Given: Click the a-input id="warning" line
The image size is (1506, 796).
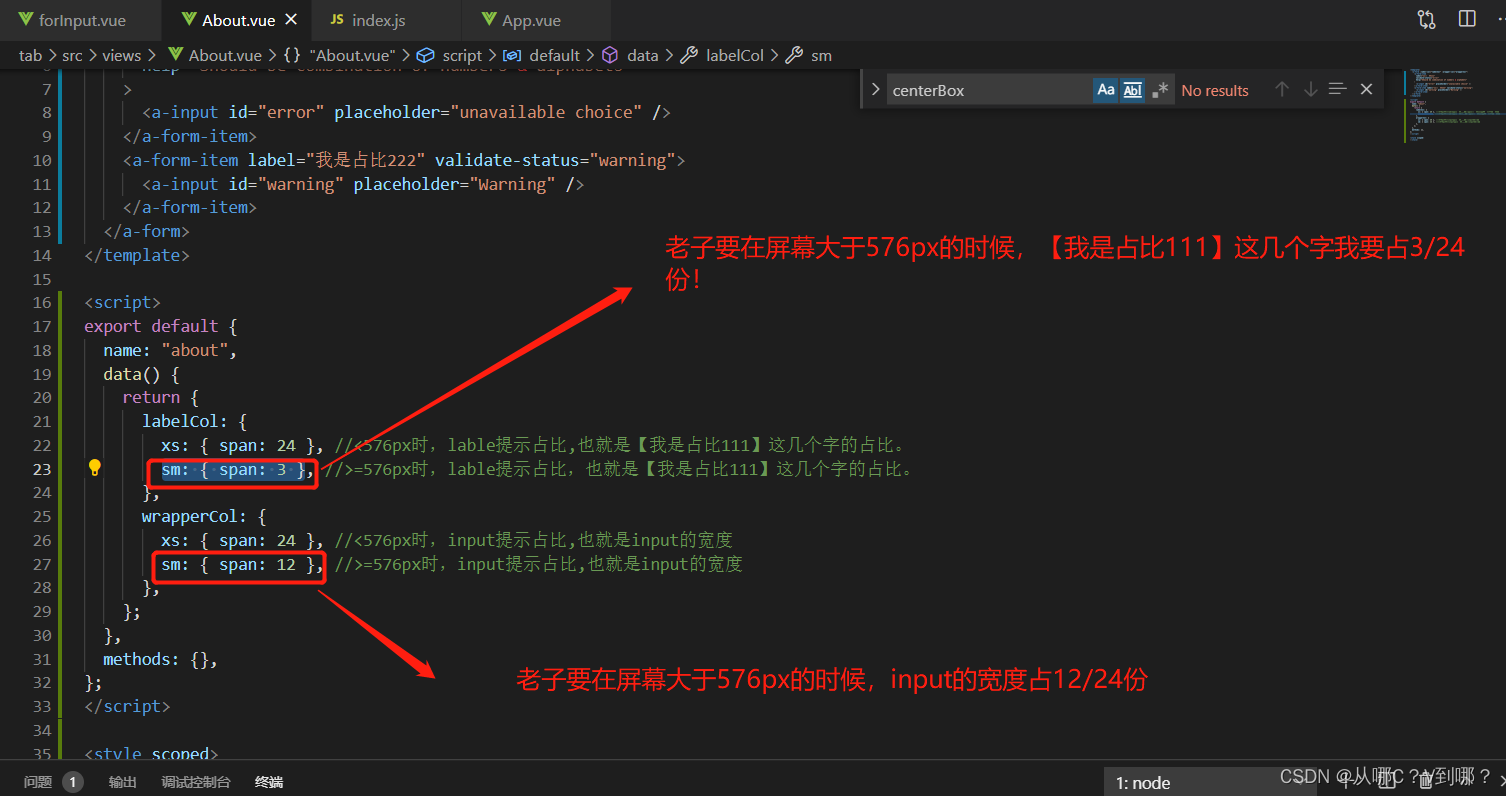Looking at the screenshot, I should coord(363,184).
